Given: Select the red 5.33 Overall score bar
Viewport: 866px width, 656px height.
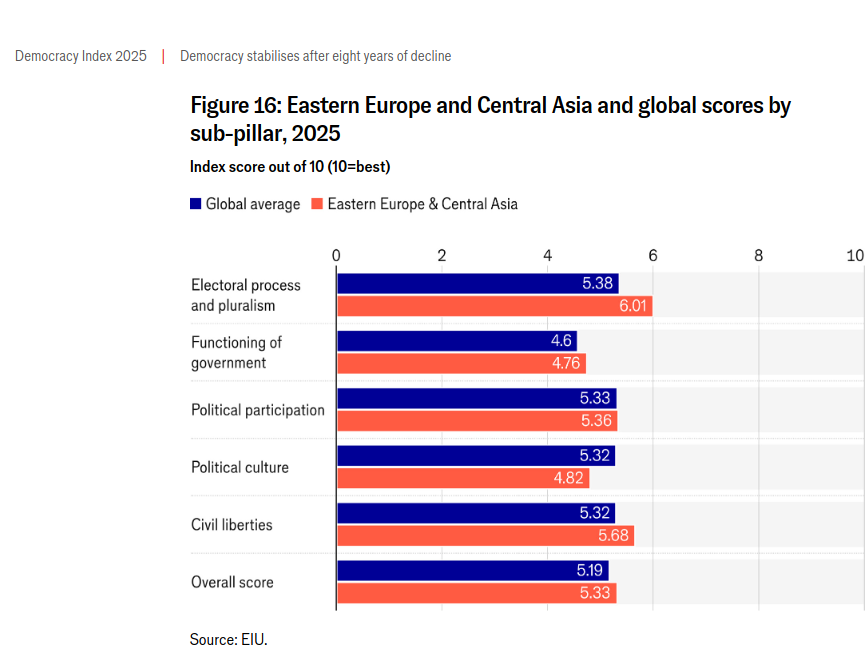Looking at the screenshot, I should pyautogui.click(x=476, y=593).
